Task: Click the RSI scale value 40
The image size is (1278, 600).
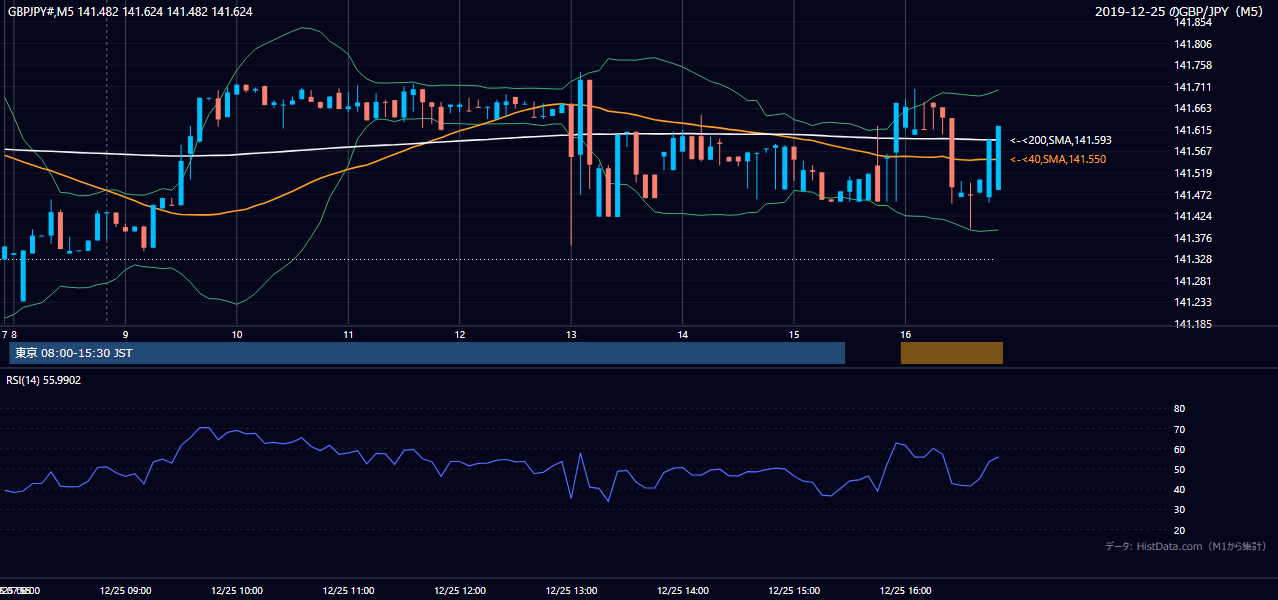Action: [1179, 489]
